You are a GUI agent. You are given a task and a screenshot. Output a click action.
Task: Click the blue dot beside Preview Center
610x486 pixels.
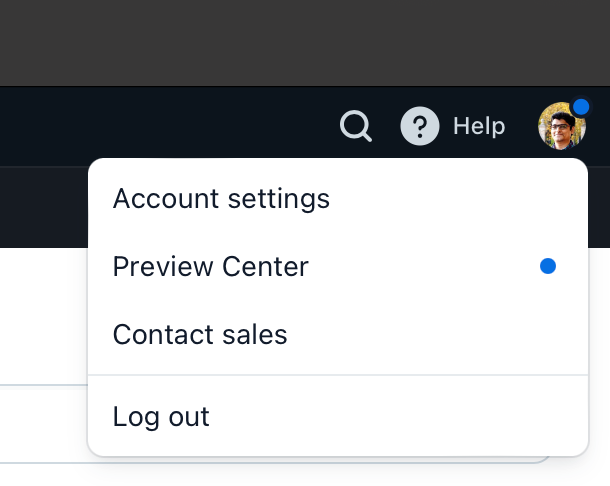[547, 266]
